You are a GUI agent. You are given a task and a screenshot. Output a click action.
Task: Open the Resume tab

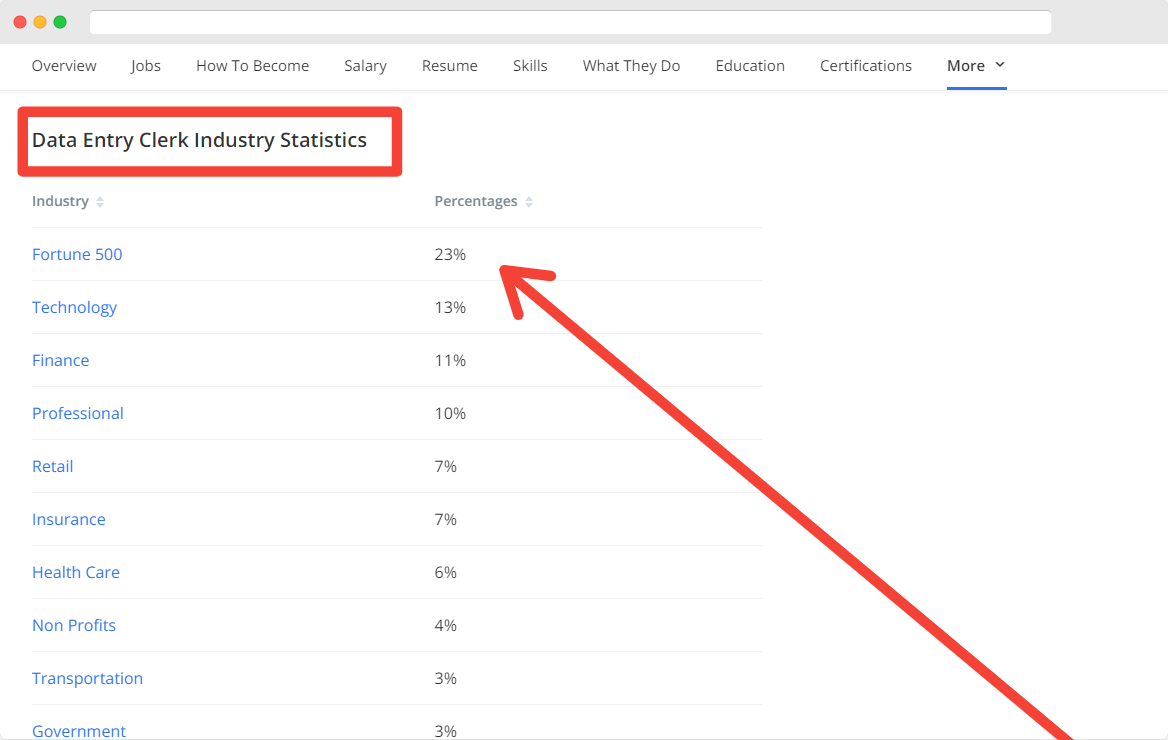[x=449, y=66]
